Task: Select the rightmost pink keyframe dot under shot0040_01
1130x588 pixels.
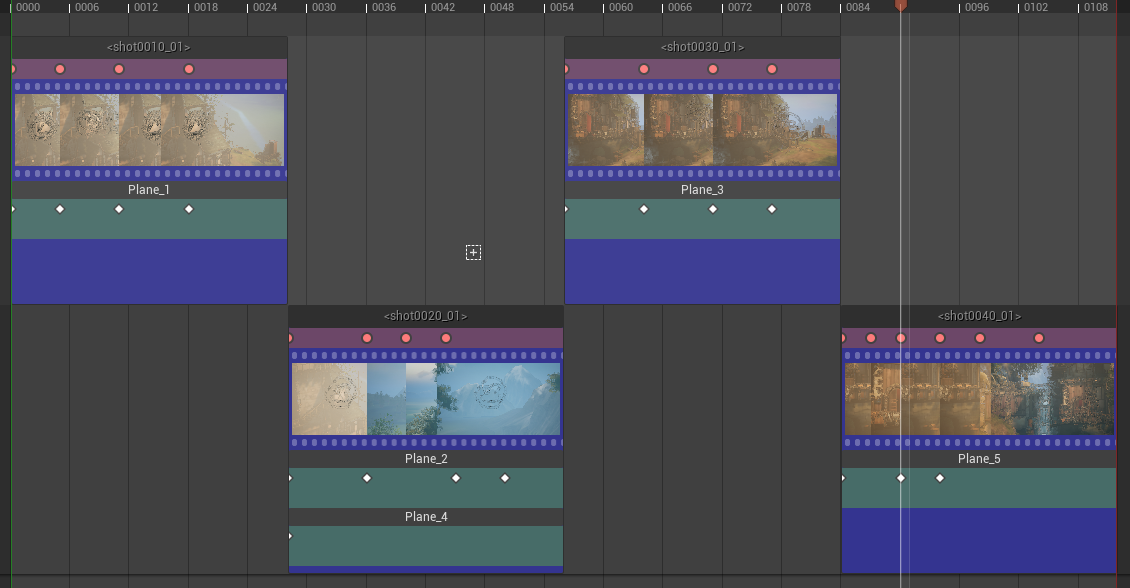Action: point(1038,338)
